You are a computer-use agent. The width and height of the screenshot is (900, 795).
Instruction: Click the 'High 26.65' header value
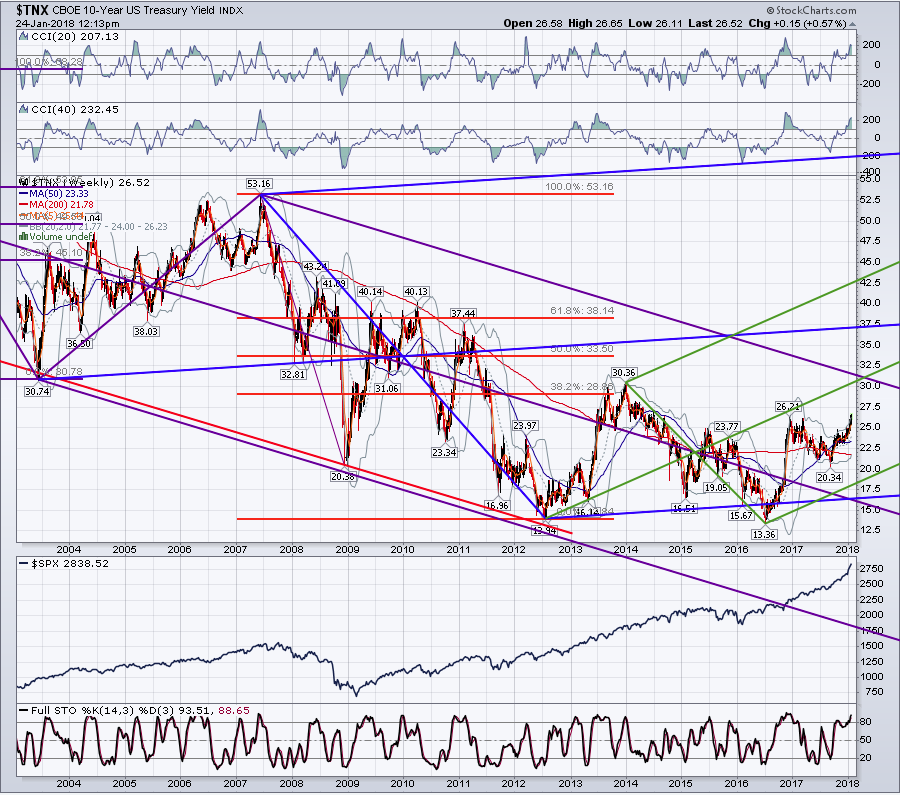point(595,24)
